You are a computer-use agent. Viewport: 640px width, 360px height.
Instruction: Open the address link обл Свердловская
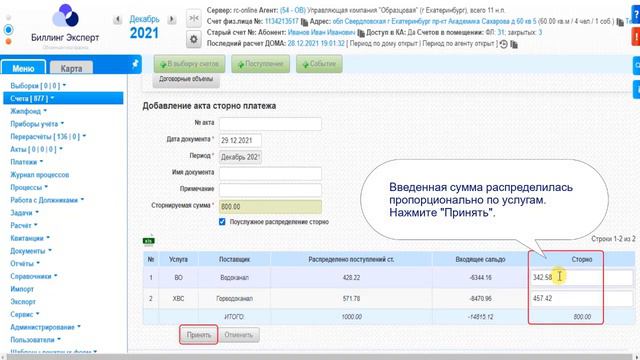coord(434,21)
